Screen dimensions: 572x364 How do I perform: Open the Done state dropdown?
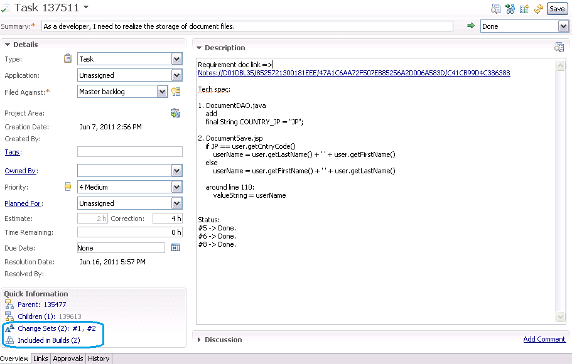[x=563, y=26]
